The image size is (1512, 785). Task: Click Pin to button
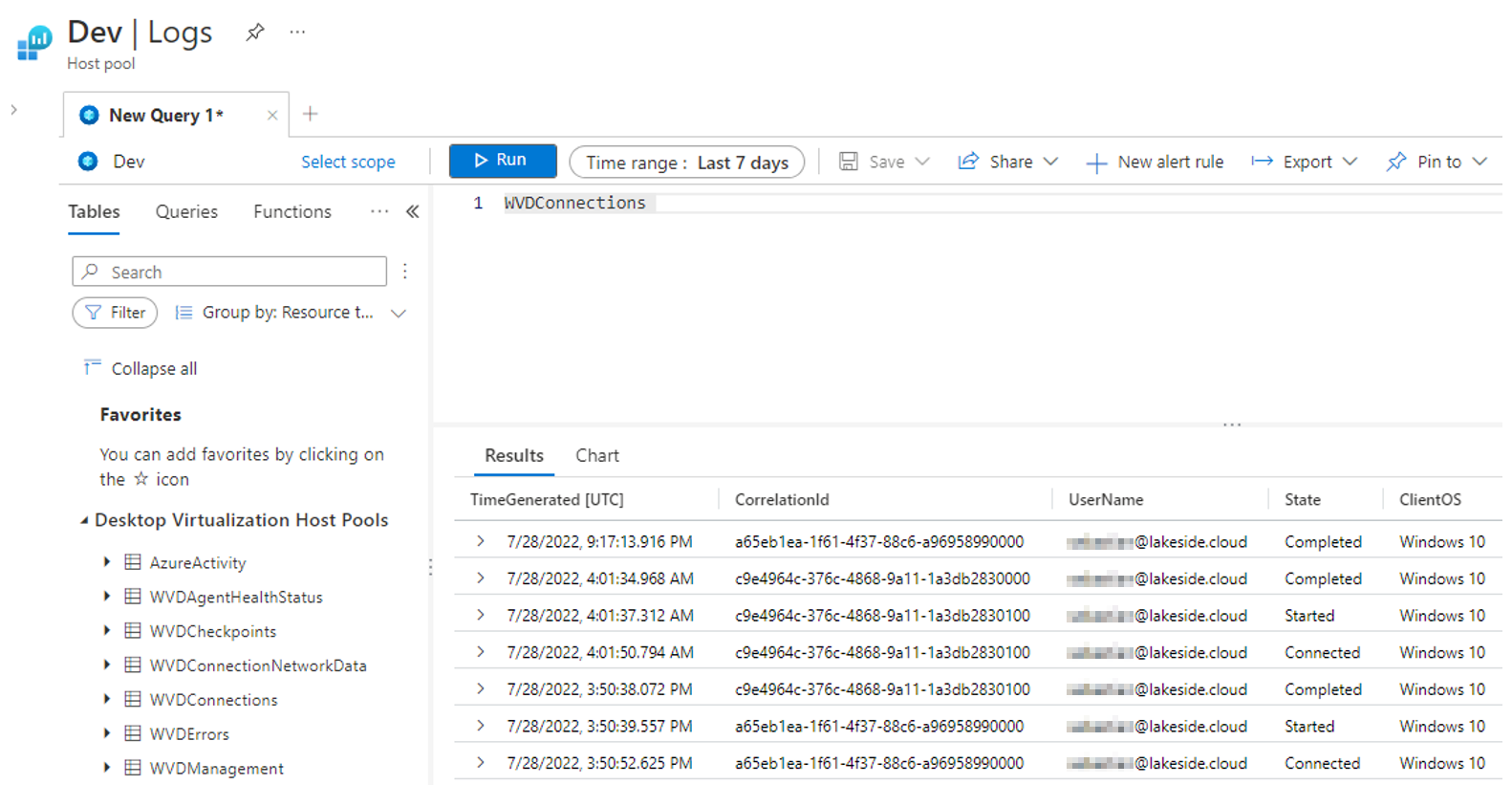coord(1424,162)
